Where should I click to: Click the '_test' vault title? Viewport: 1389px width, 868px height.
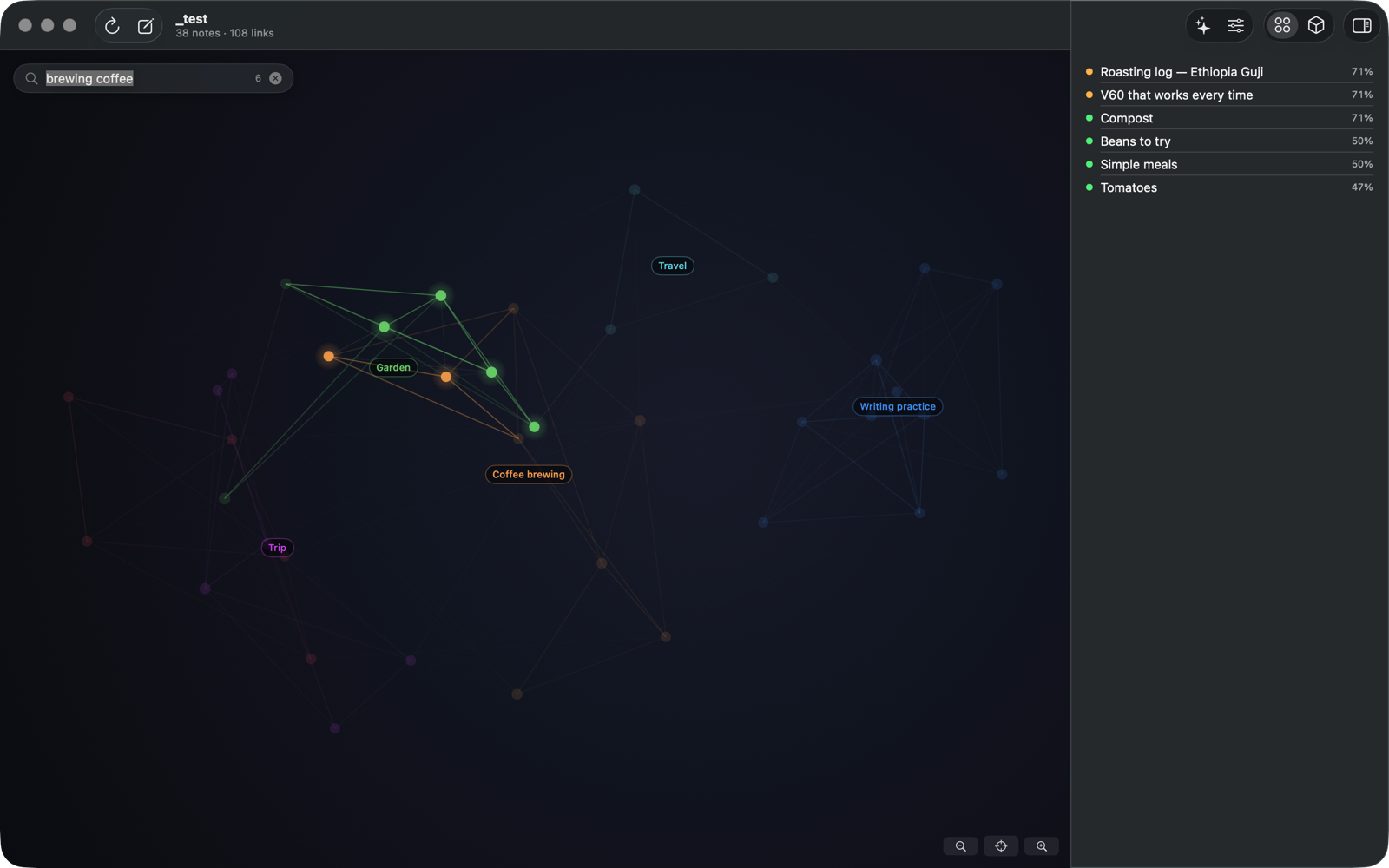click(x=192, y=19)
